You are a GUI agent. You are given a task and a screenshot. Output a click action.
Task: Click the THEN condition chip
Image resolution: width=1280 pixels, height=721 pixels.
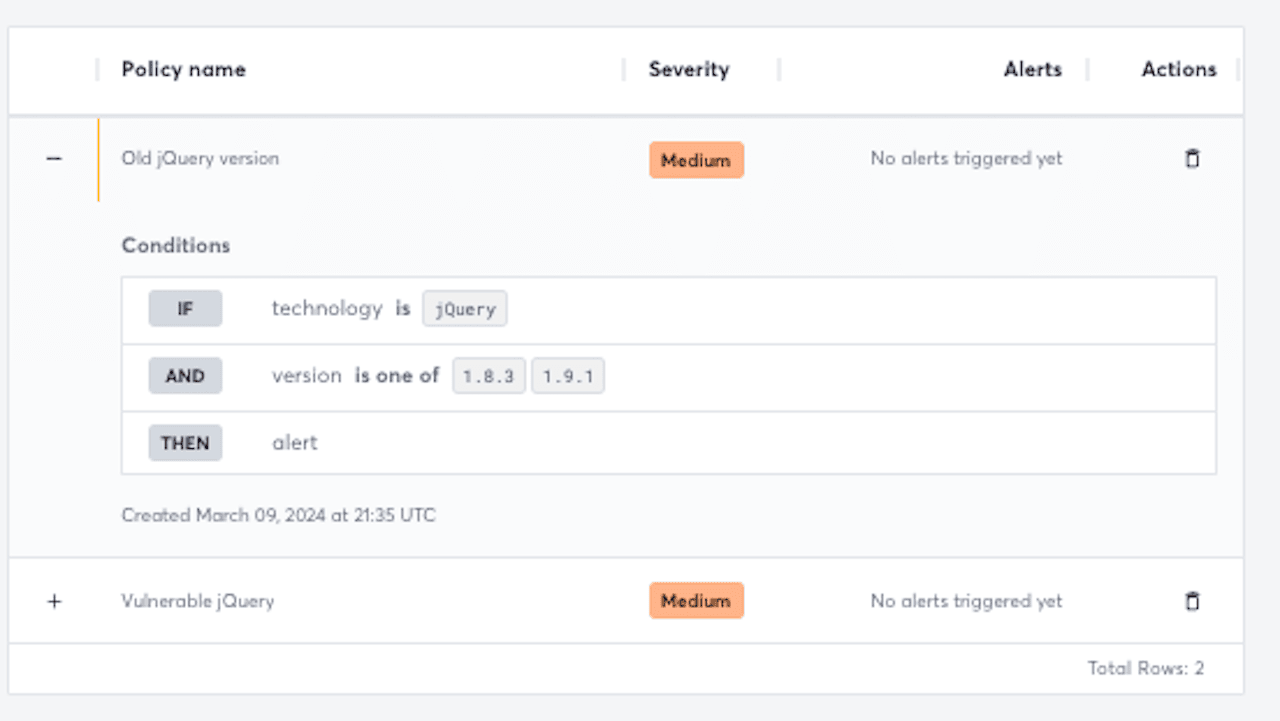pos(185,442)
